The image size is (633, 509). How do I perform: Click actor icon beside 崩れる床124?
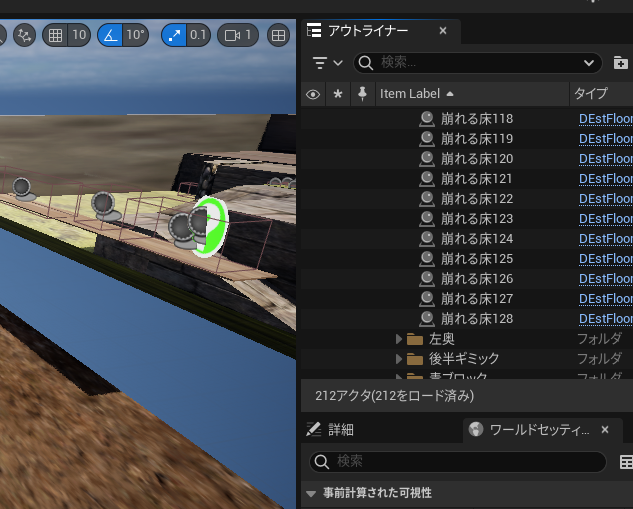coord(427,239)
